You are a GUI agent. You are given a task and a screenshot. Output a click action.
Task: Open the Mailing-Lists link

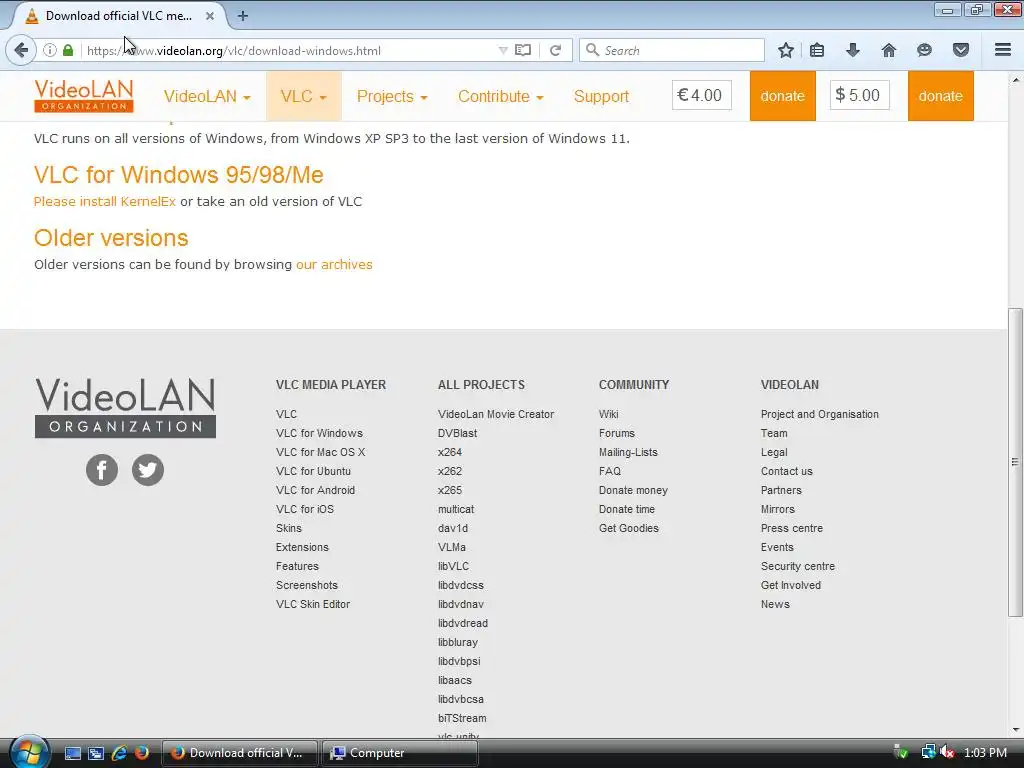628,452
